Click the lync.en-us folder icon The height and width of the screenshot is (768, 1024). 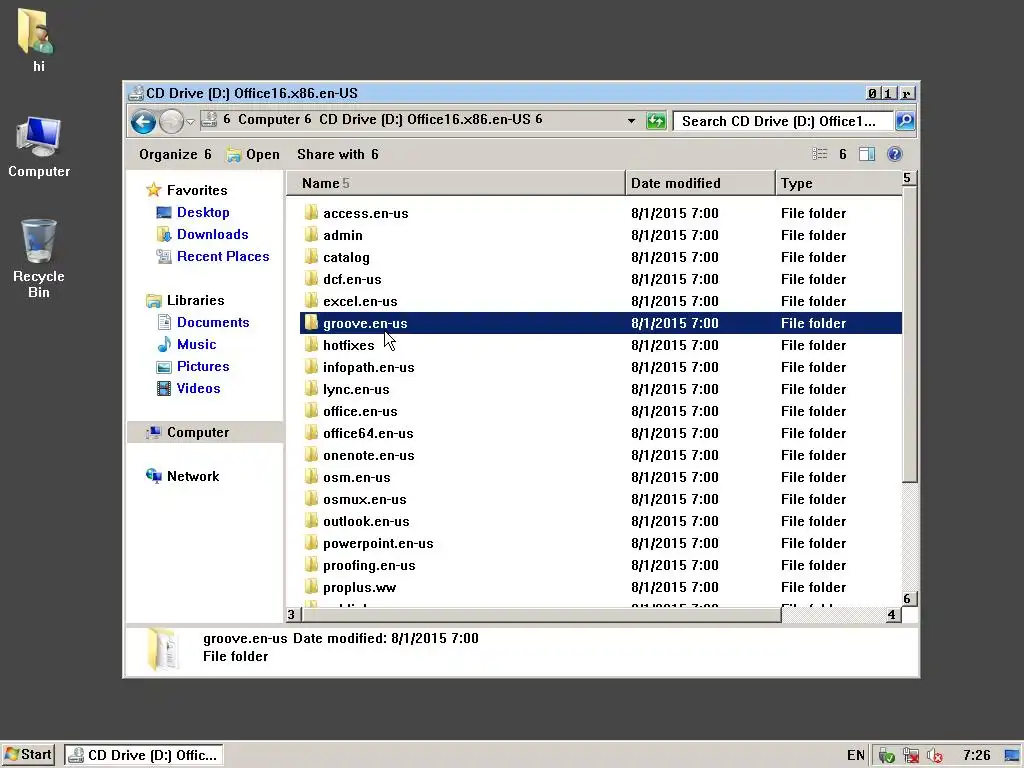[x=312, y=389]
